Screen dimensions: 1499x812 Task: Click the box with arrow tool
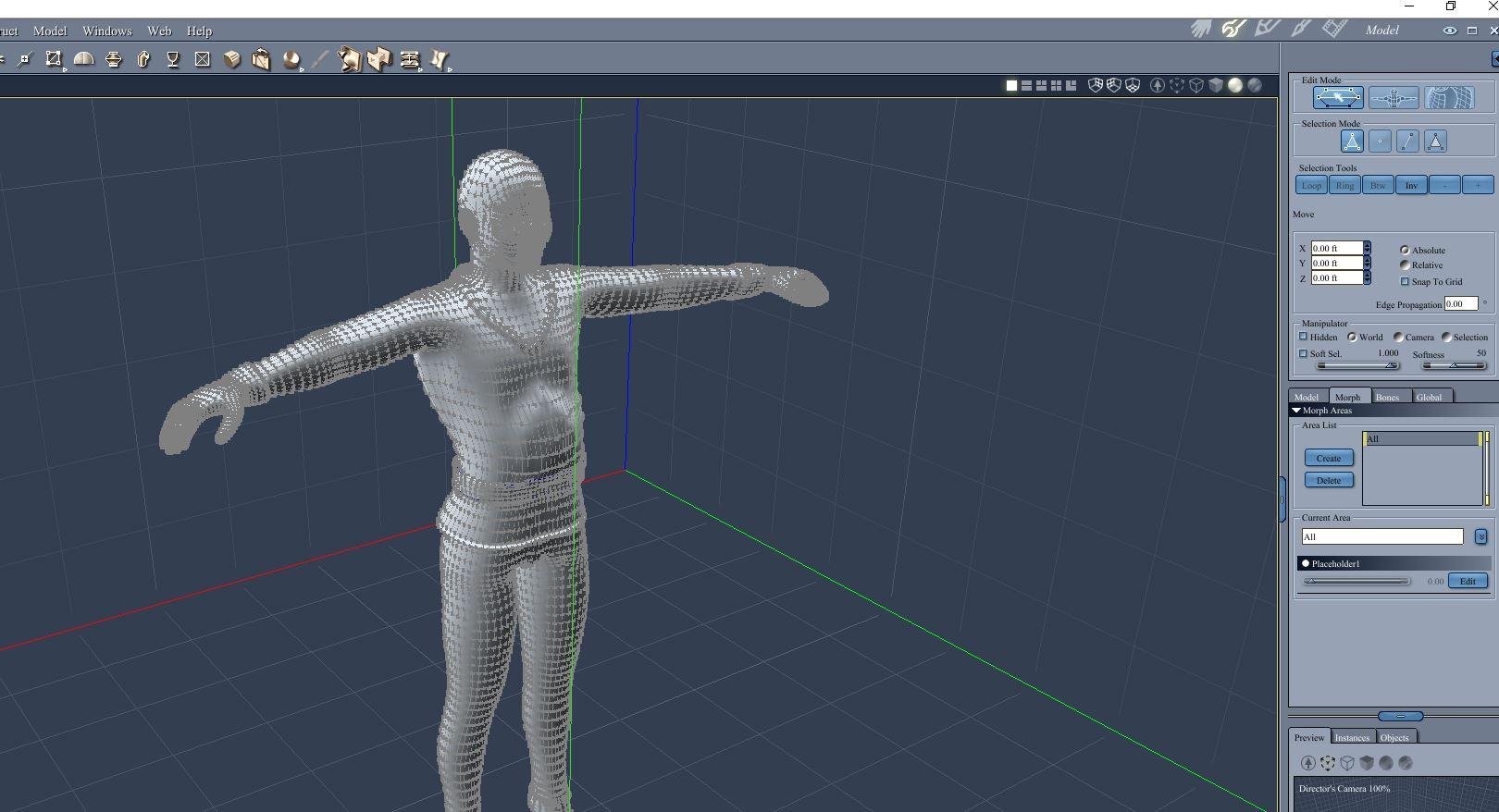261,60
